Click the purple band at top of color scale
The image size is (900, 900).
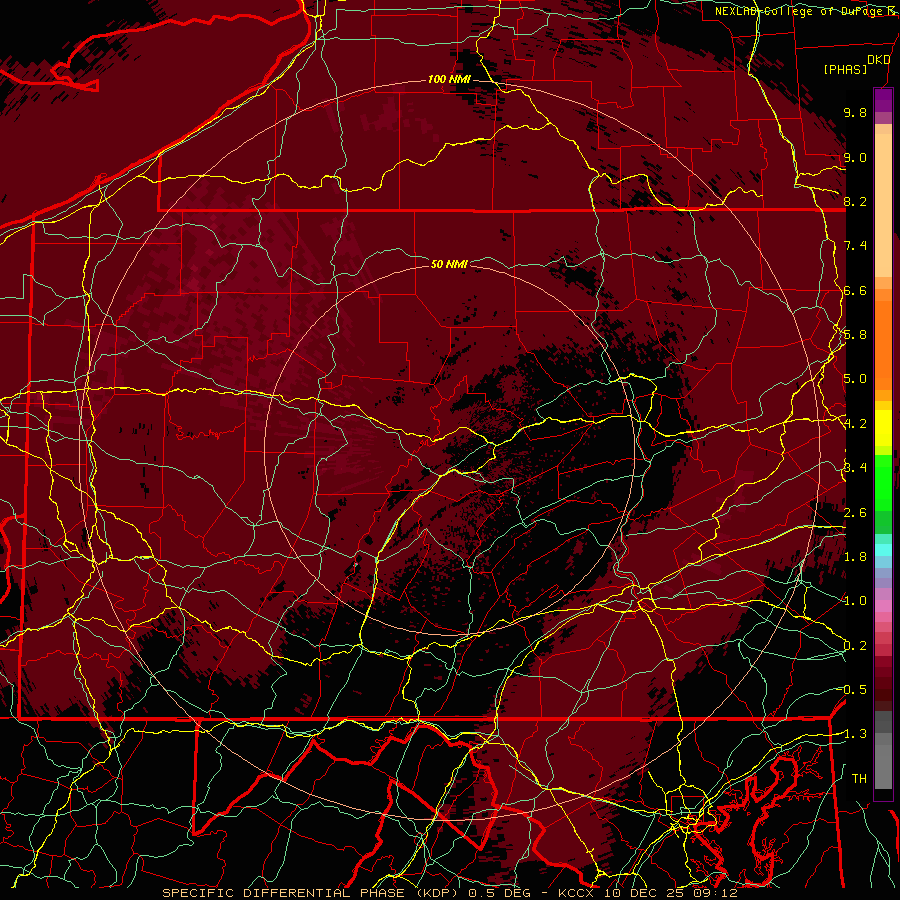[x=883, y=100]
